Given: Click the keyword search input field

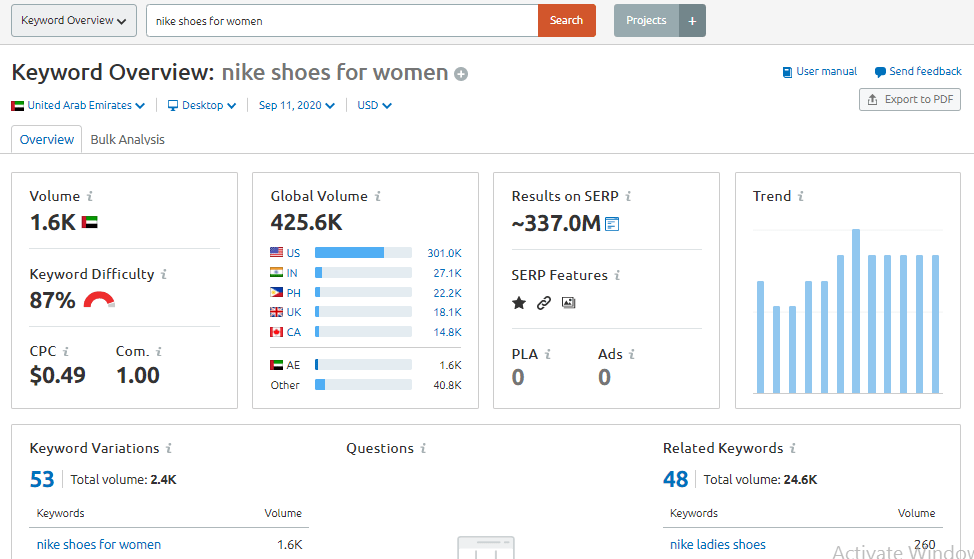Looking at the screenshot, I should (342, 20).
